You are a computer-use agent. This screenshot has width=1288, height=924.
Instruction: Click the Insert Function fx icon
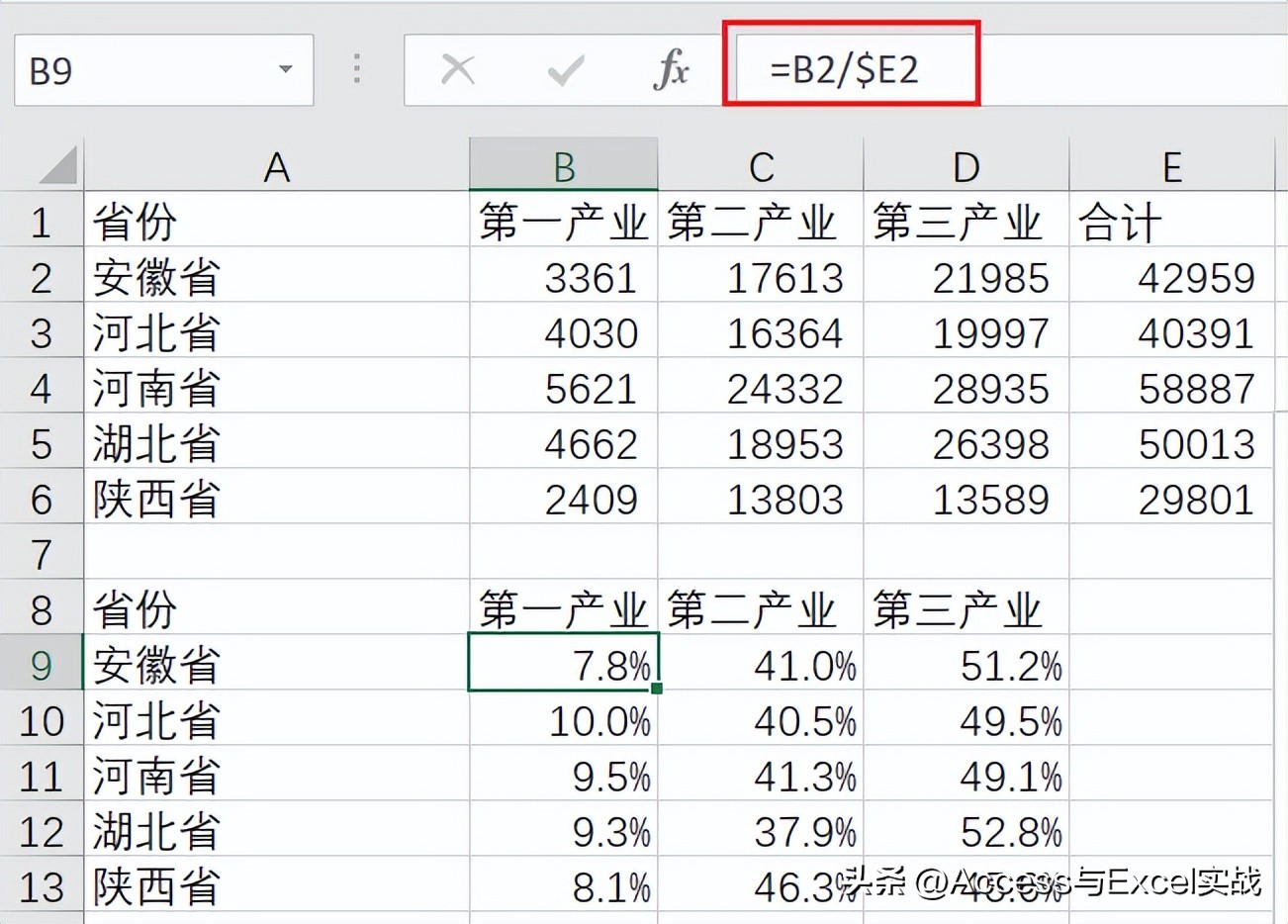[672, 69]
